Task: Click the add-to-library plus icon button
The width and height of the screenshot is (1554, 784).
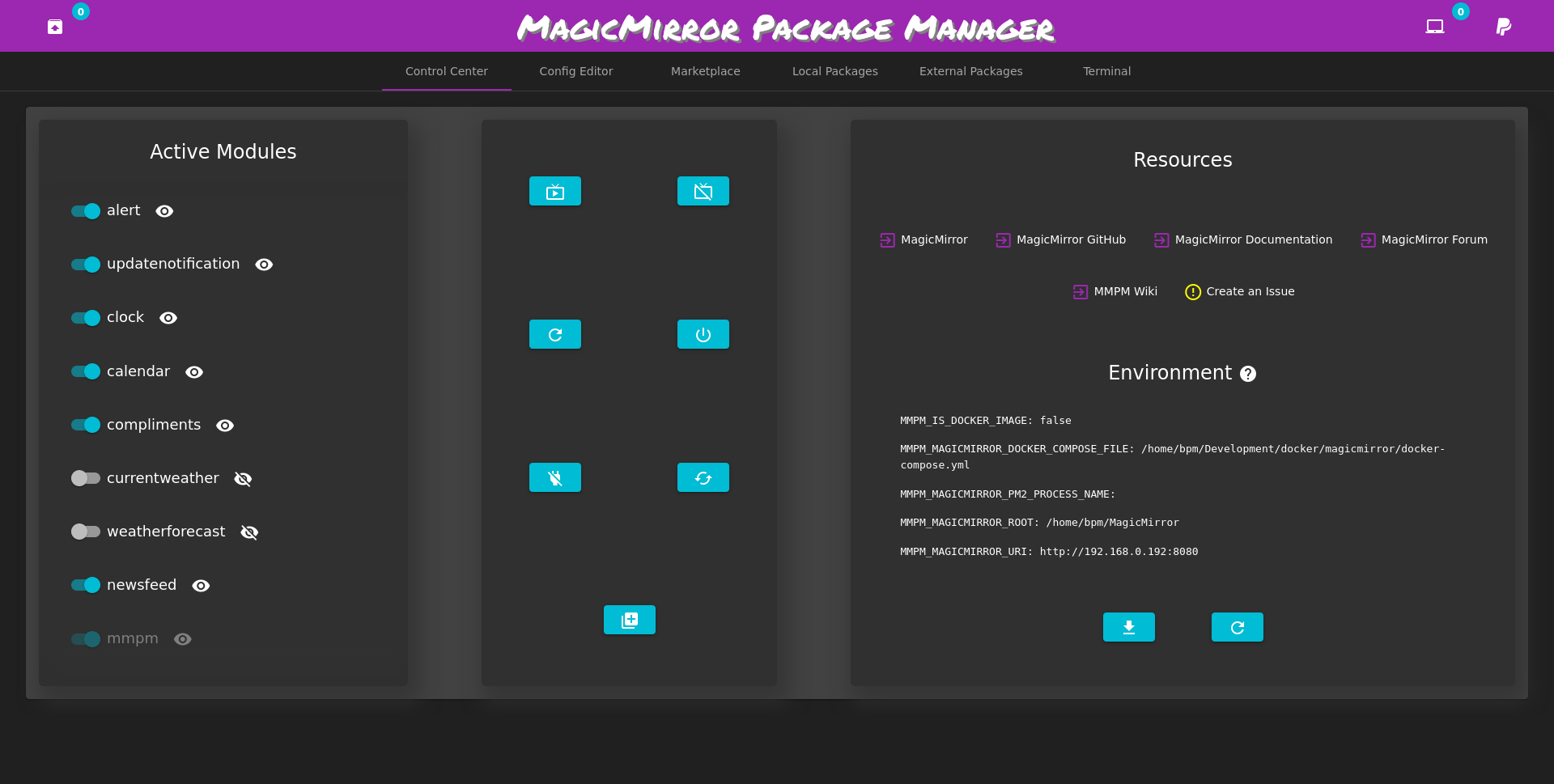Action: click(x=630, y=620)
